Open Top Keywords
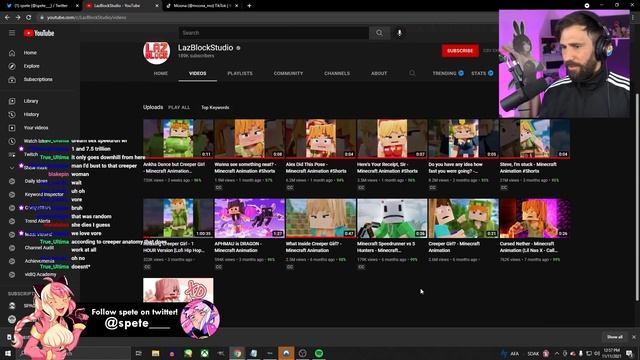 pyautogui.click(x=215, y=107)
